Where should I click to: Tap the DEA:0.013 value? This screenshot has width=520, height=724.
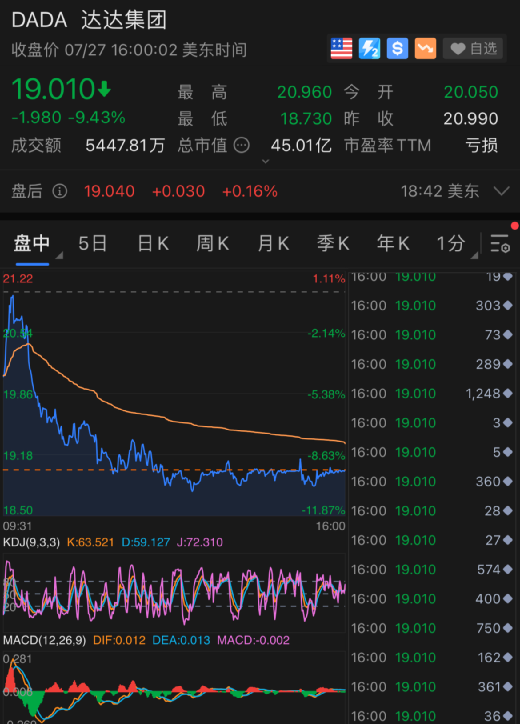coord(181,640)
